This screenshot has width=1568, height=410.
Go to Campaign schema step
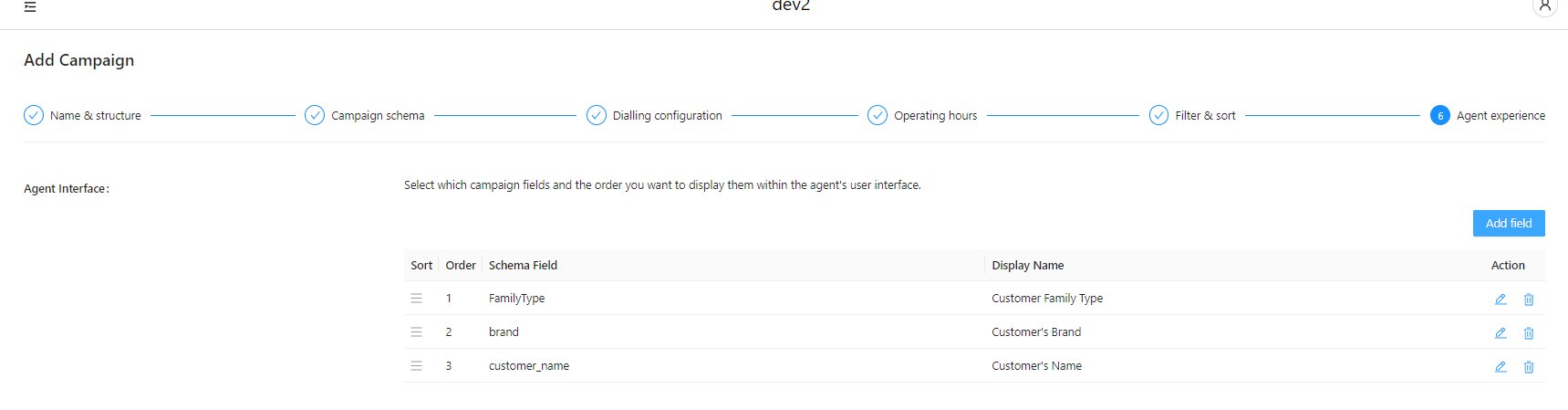pos(365,115)
